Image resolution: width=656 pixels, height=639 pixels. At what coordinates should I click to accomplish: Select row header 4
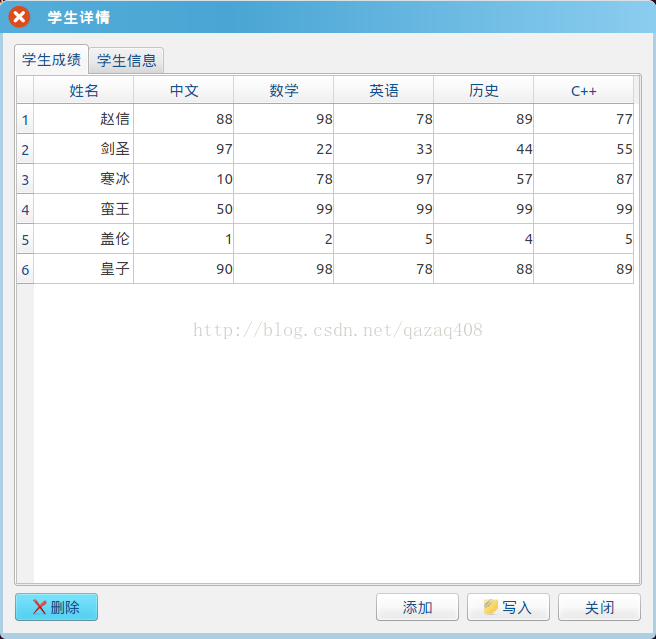pyautogui.click(x=25, y=209)
